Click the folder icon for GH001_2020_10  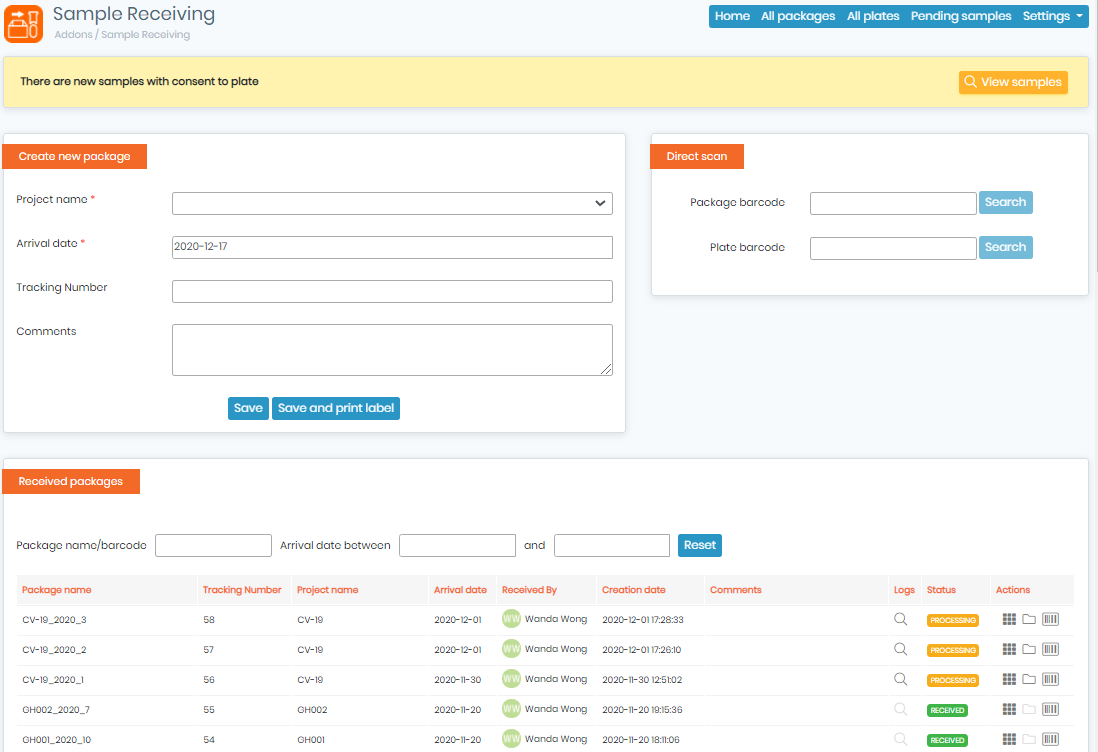[x=1029, y=739]
